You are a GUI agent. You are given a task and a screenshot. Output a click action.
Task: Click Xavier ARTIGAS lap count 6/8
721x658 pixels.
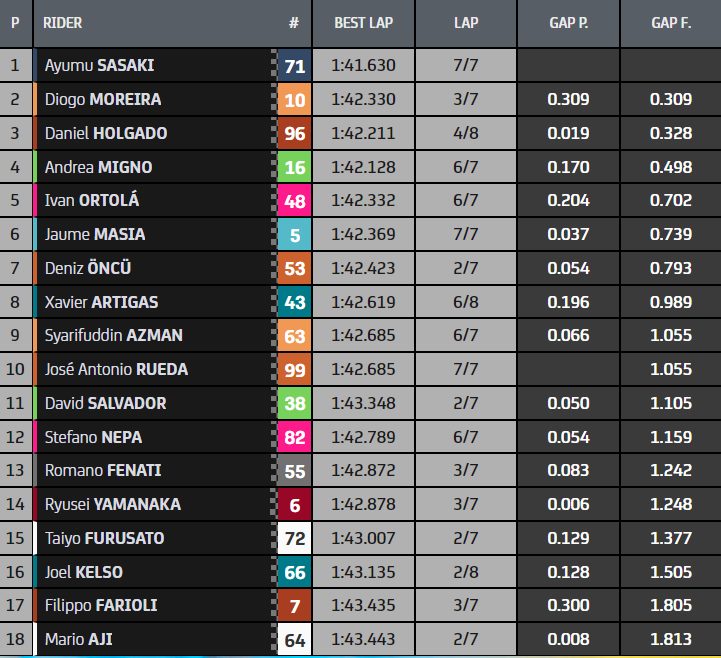(466, 302)
